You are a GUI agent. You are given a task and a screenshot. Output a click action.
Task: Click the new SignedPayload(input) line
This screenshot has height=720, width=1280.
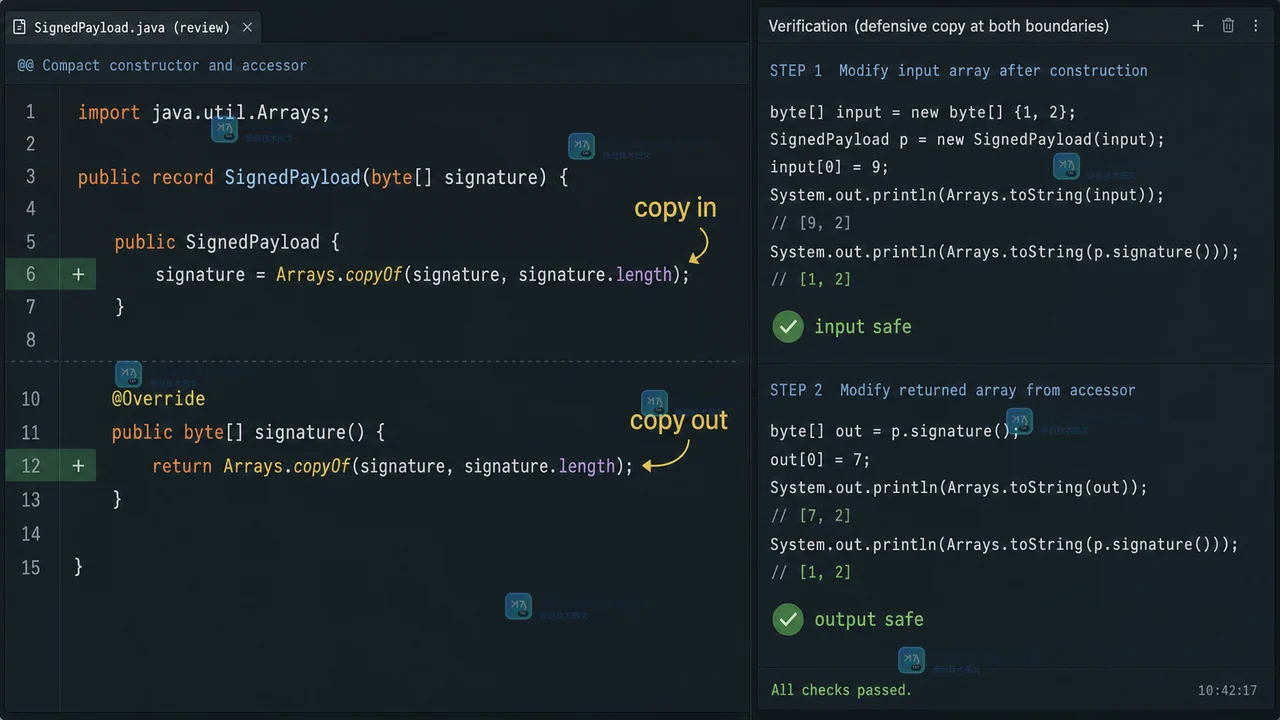coord(967,140)
